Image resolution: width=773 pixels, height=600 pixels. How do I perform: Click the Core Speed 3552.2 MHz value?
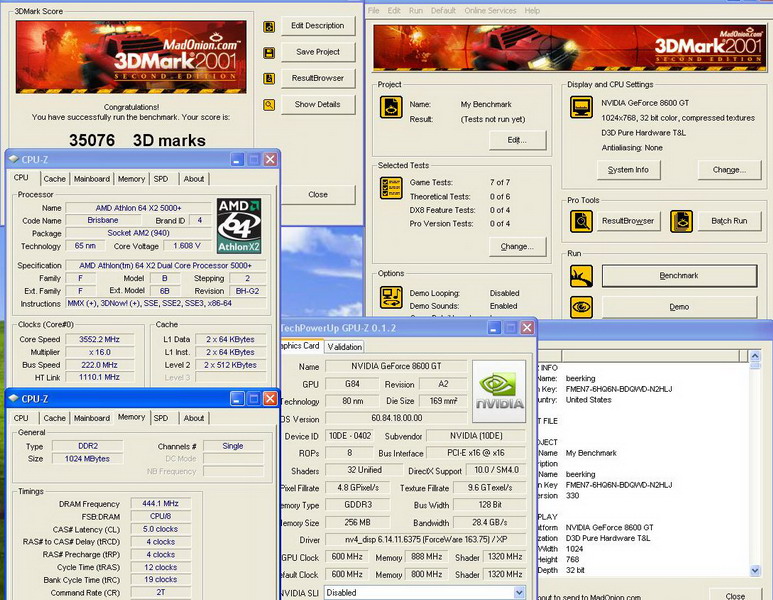click(x=99, y=339)
